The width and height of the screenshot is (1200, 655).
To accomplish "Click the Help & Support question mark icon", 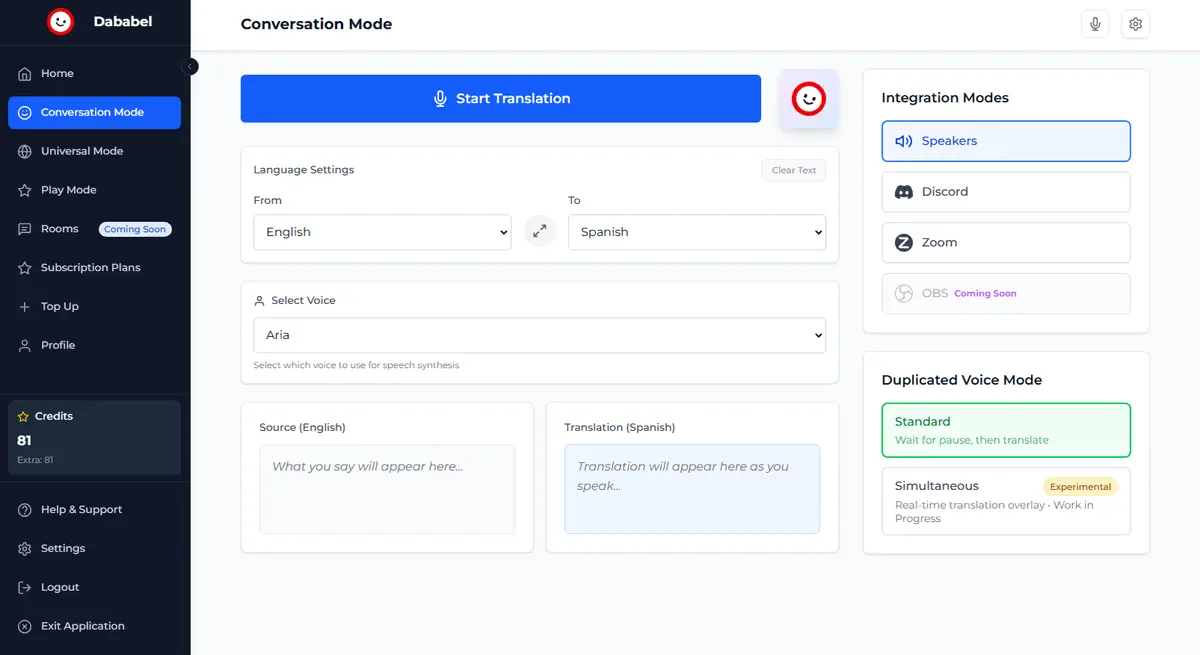I will [25, 510].
